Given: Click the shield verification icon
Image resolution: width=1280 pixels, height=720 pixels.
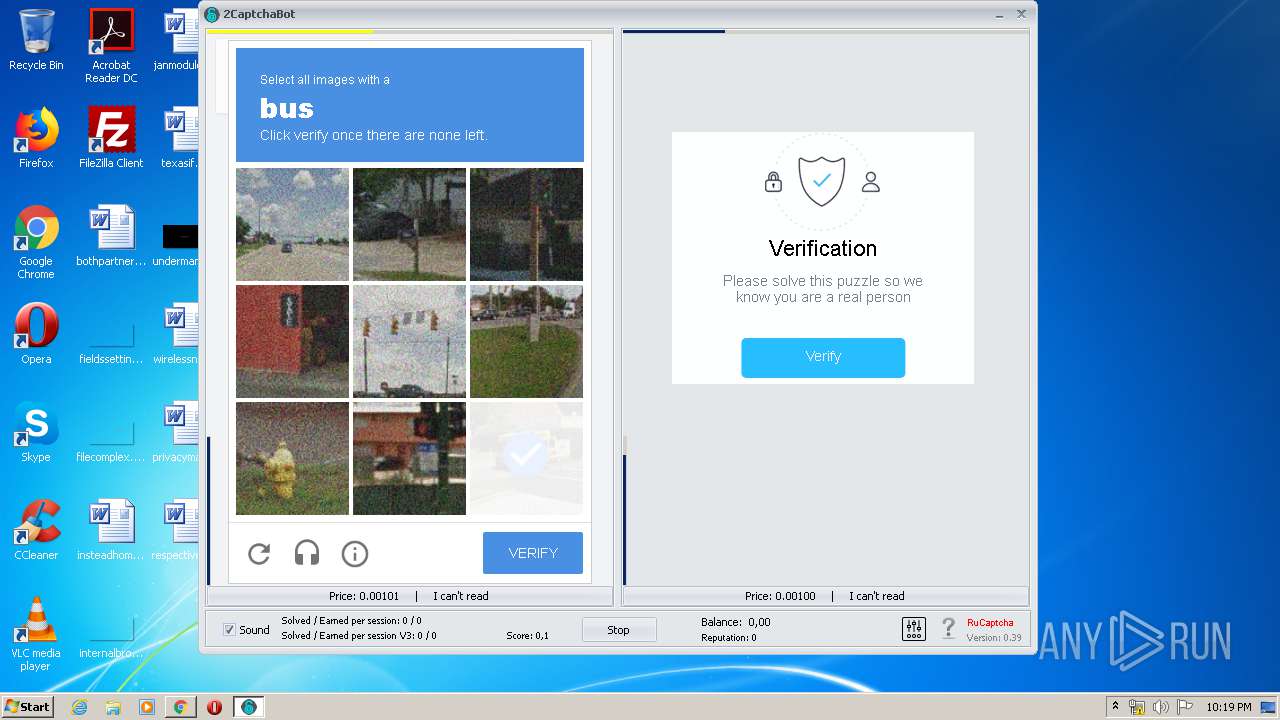Looking at the screenshot, I should pyautogui.click(x=822, y=181).
